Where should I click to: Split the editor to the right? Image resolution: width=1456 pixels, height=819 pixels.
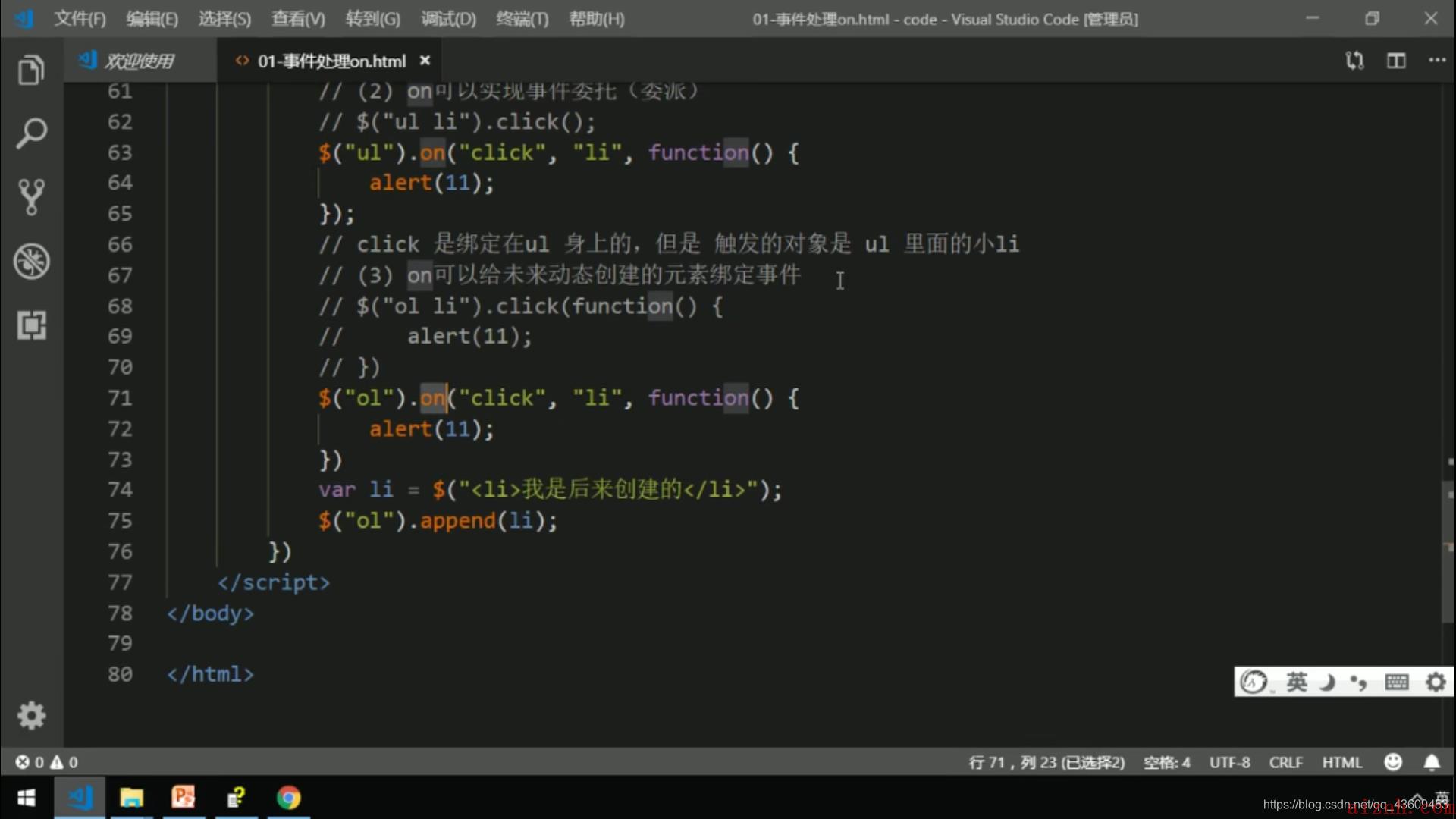point(1396,61)
